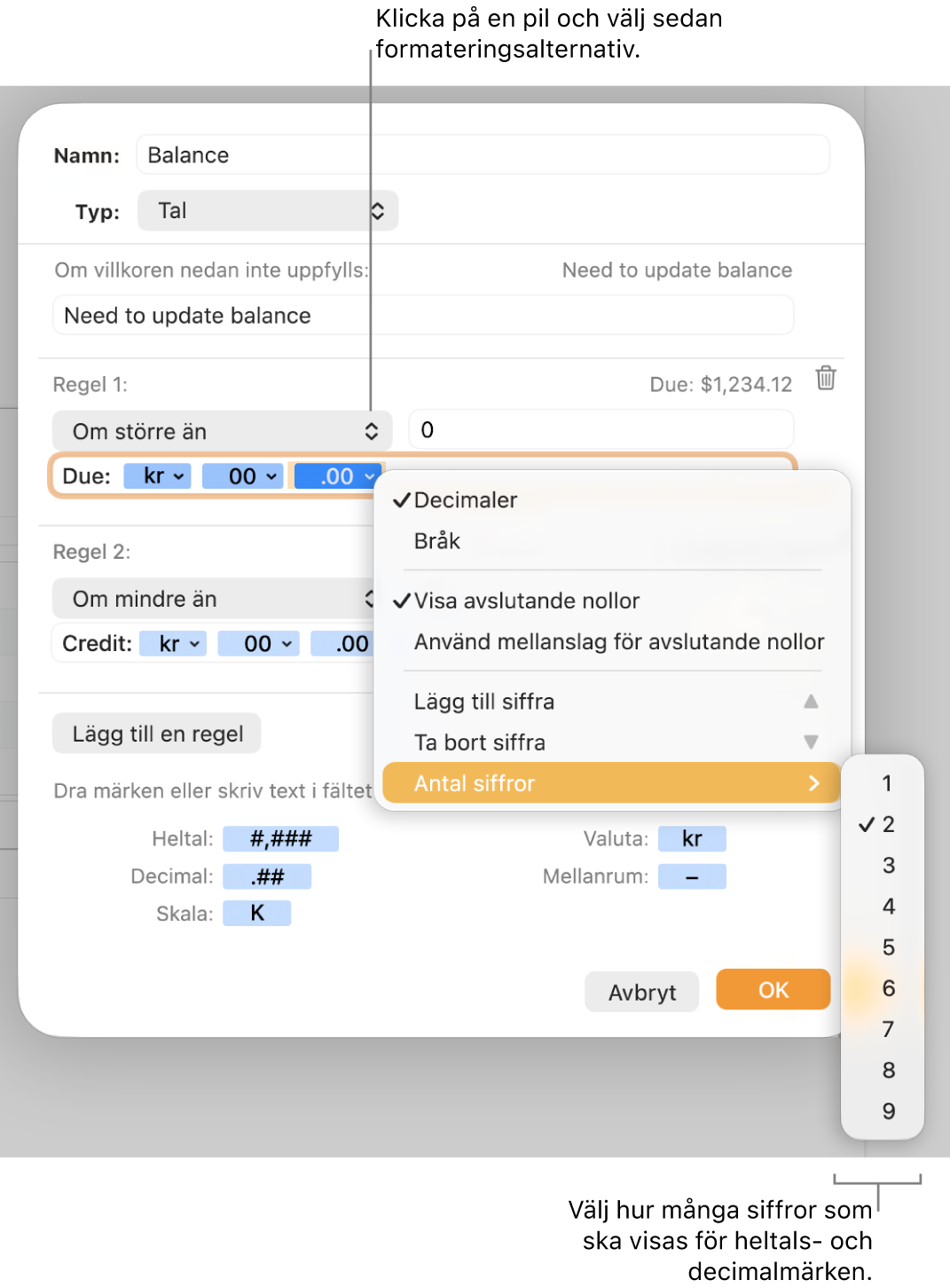Viewport: 950px width, 1288px height.
Task: Click the Lägg till en regel button
Action: tap(157, 734)
